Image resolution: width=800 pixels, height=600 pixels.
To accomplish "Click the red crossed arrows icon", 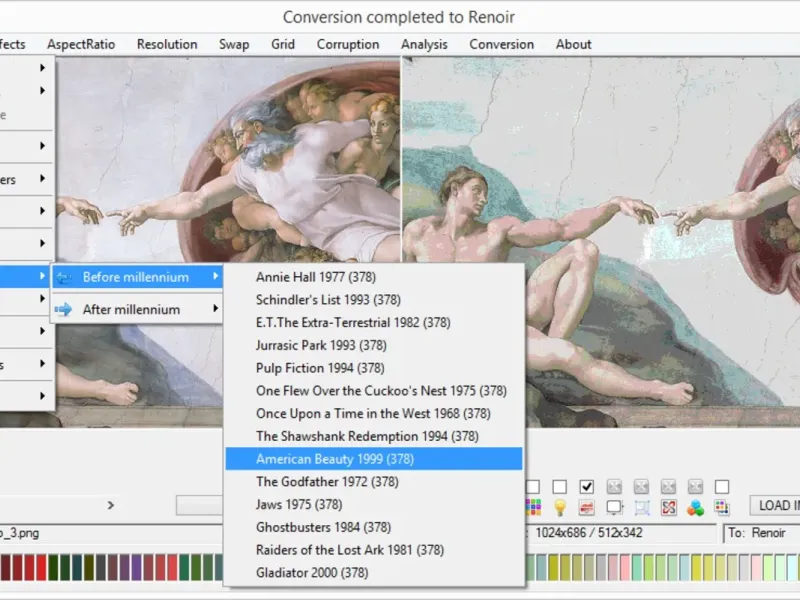I will pos(668,507).
